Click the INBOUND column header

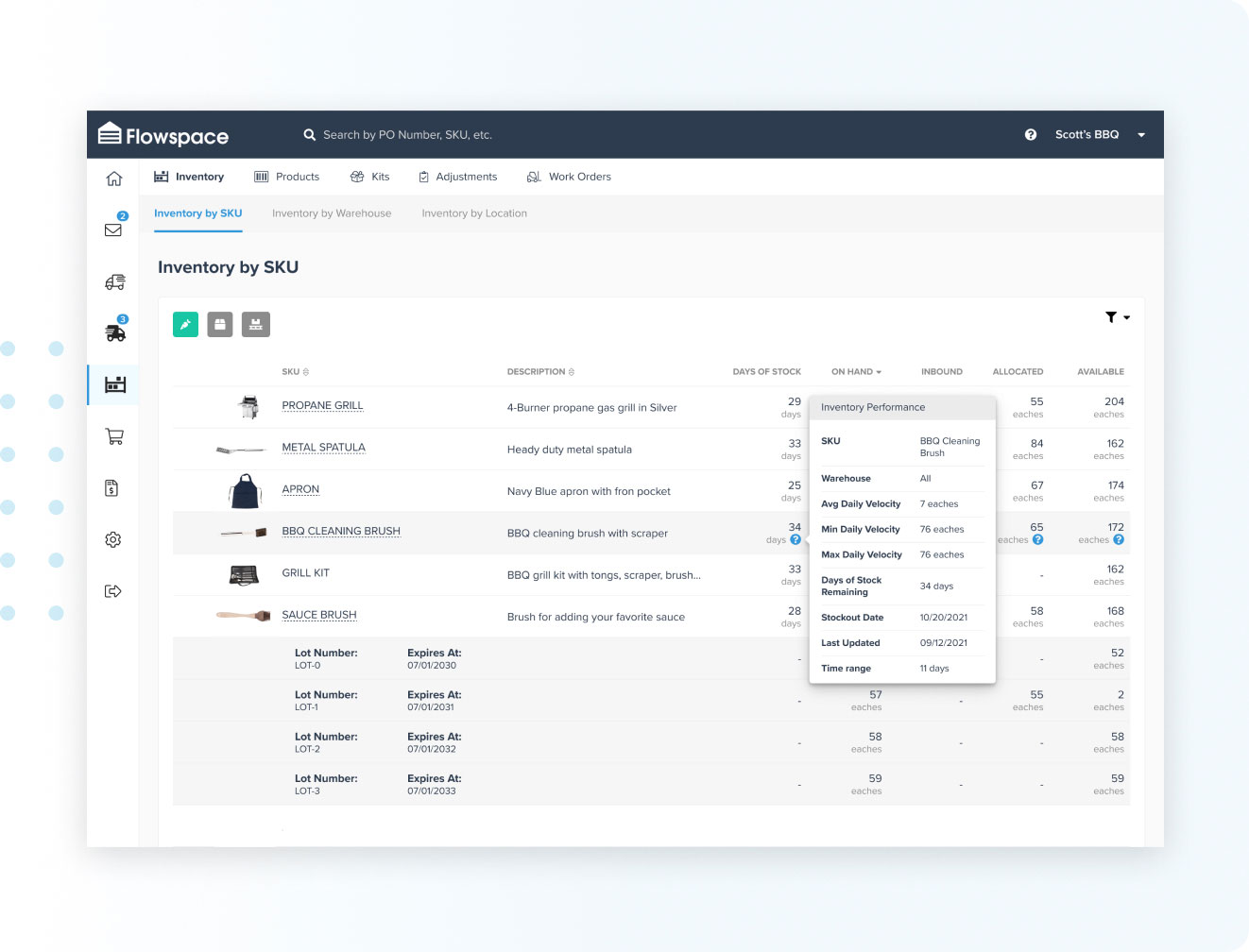pyautogui.click(x=942, y=372)
